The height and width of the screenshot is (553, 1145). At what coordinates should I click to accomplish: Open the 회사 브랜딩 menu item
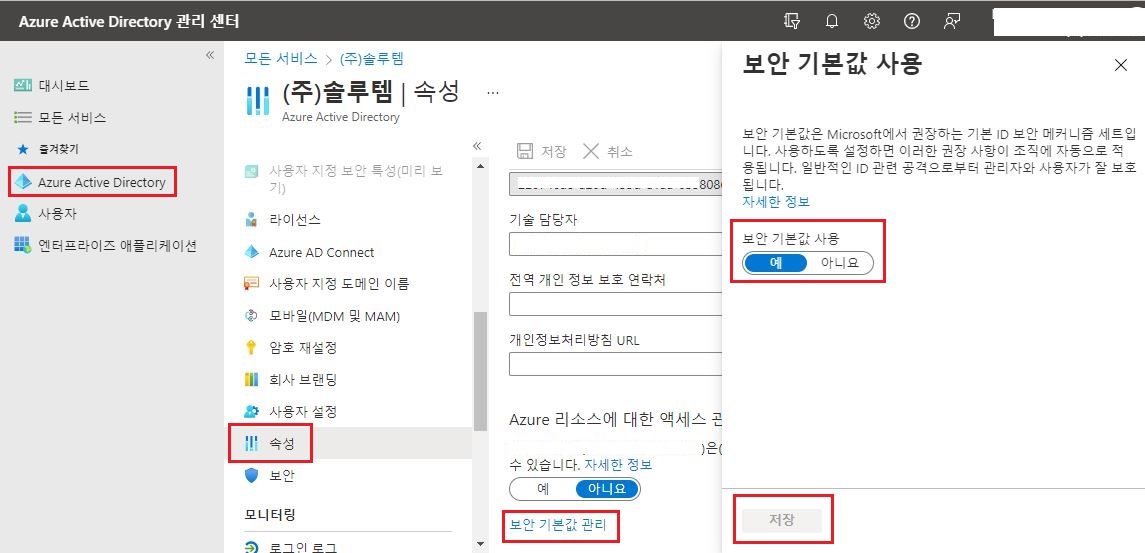click(303, 380)
